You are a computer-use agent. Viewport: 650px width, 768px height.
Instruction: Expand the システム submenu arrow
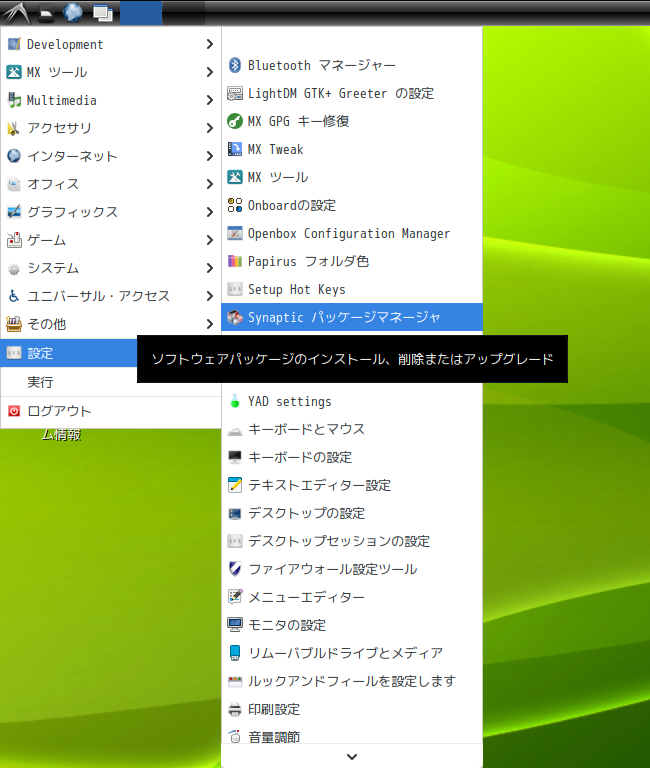(210, 268)
